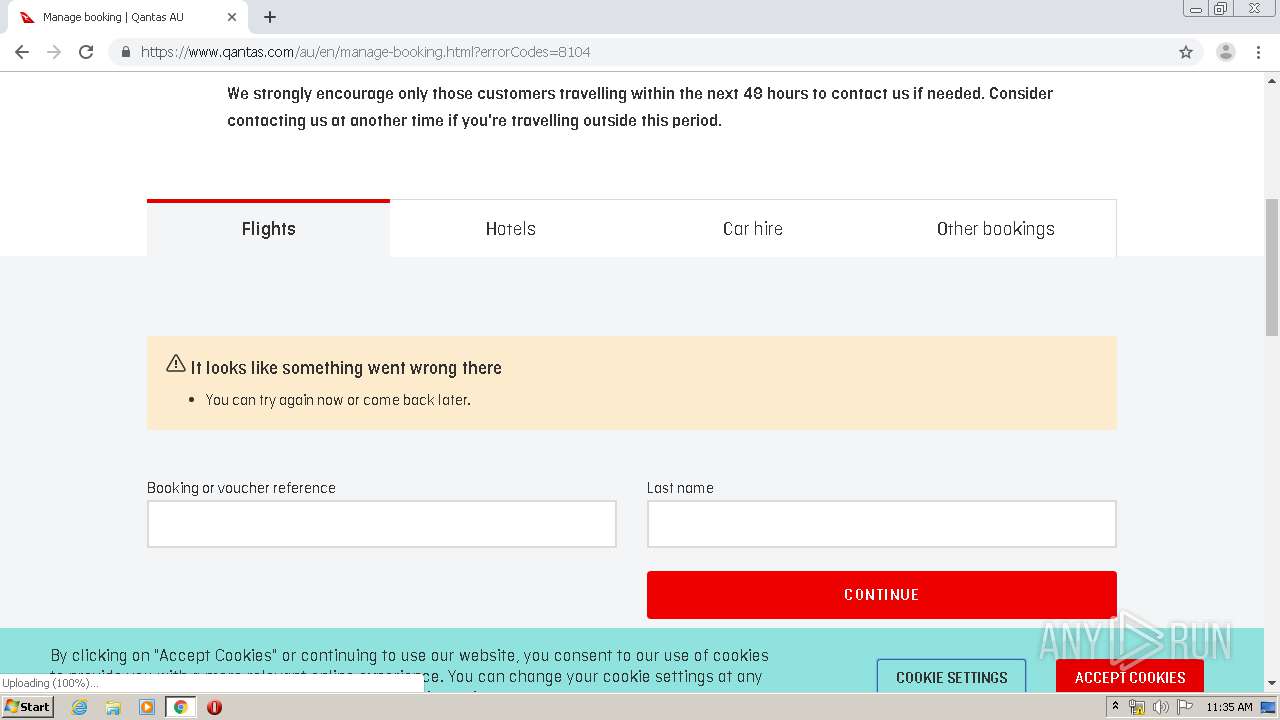1280x720 pixels.
Task: Open the media player taskbar icon
Action: point(147,707)
